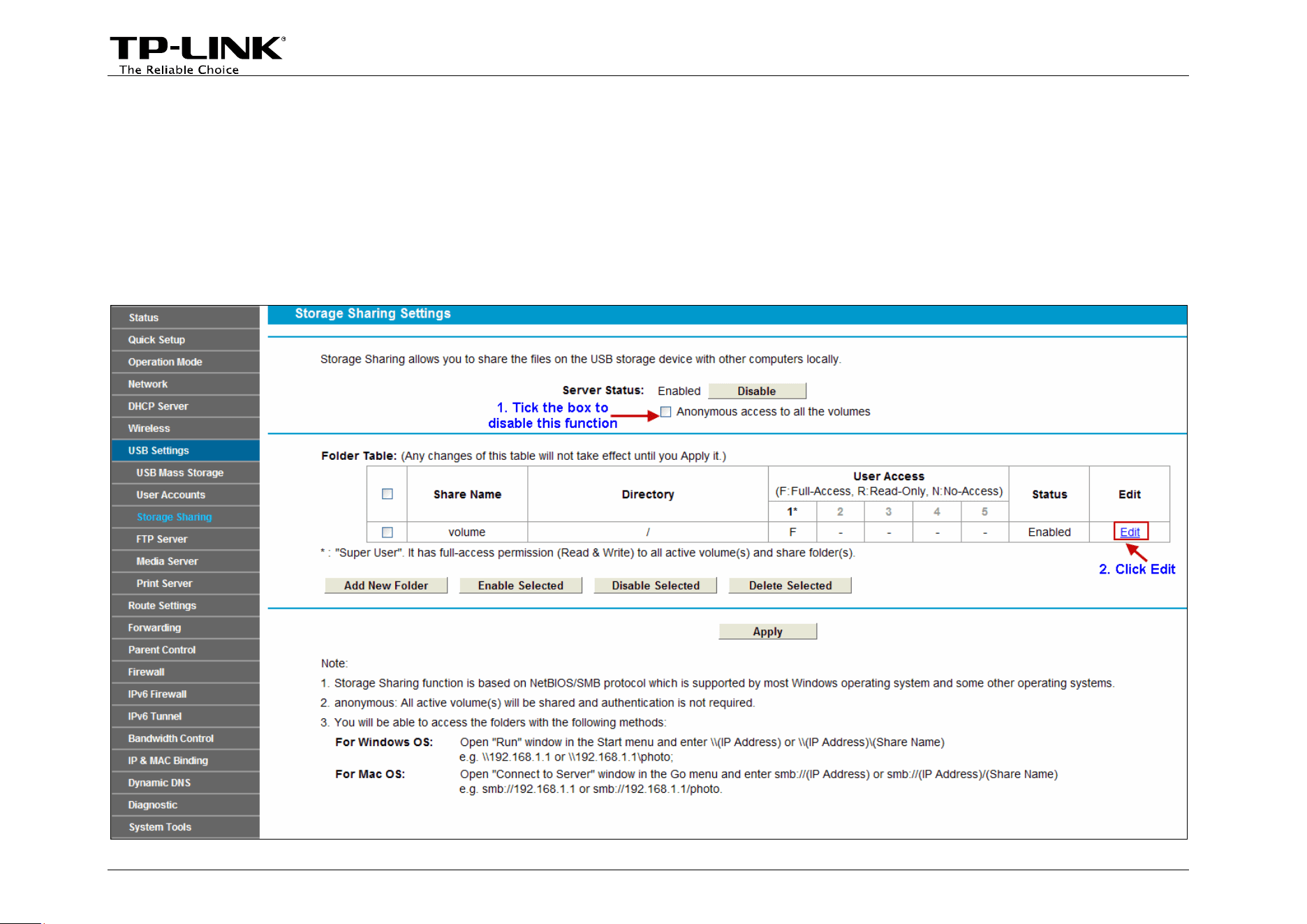
Task: Open System Tools in sidebar
Action: 185,827
